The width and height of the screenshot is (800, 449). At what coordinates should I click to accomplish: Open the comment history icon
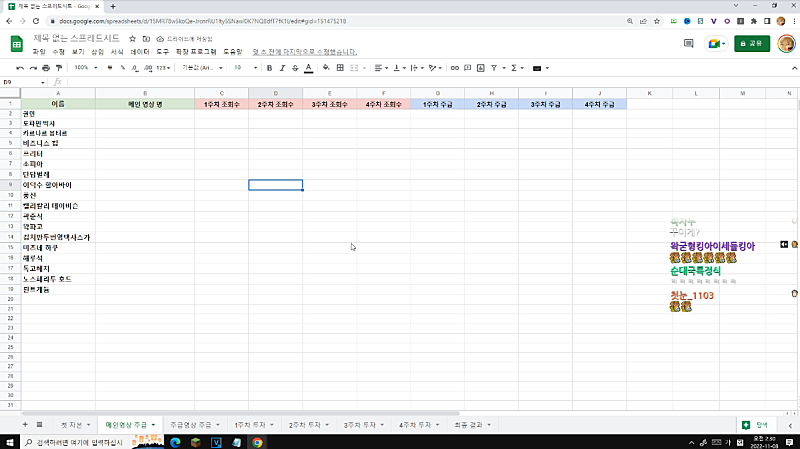(688, 44)
